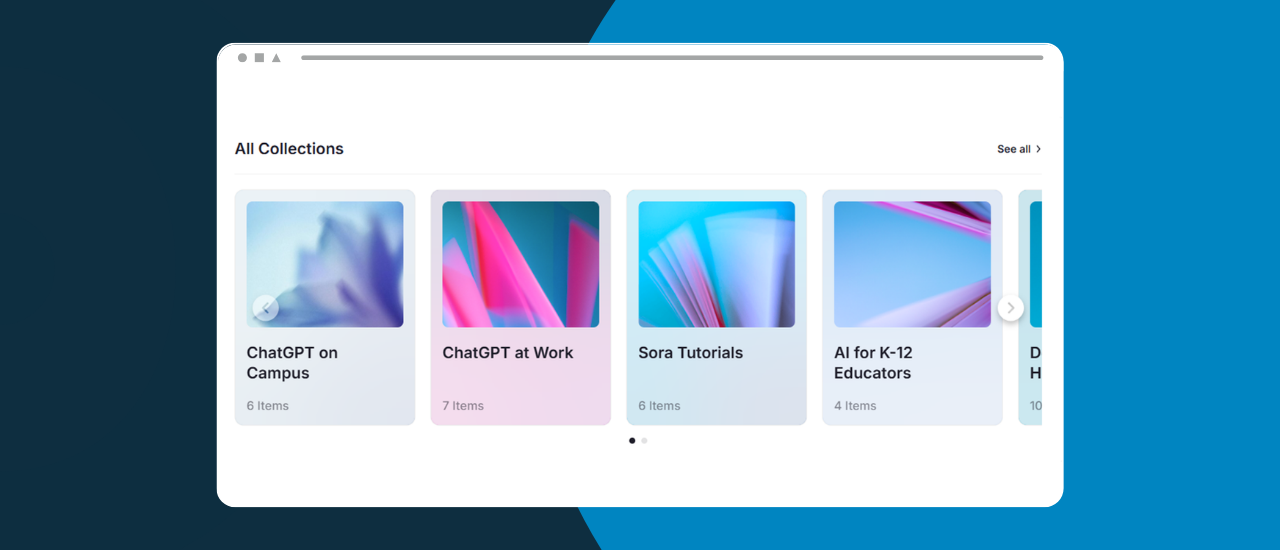The width and height of the screenshot is (1280, 550).
Task: Click the Sora Tutorials title
Action: coord(691,353)
